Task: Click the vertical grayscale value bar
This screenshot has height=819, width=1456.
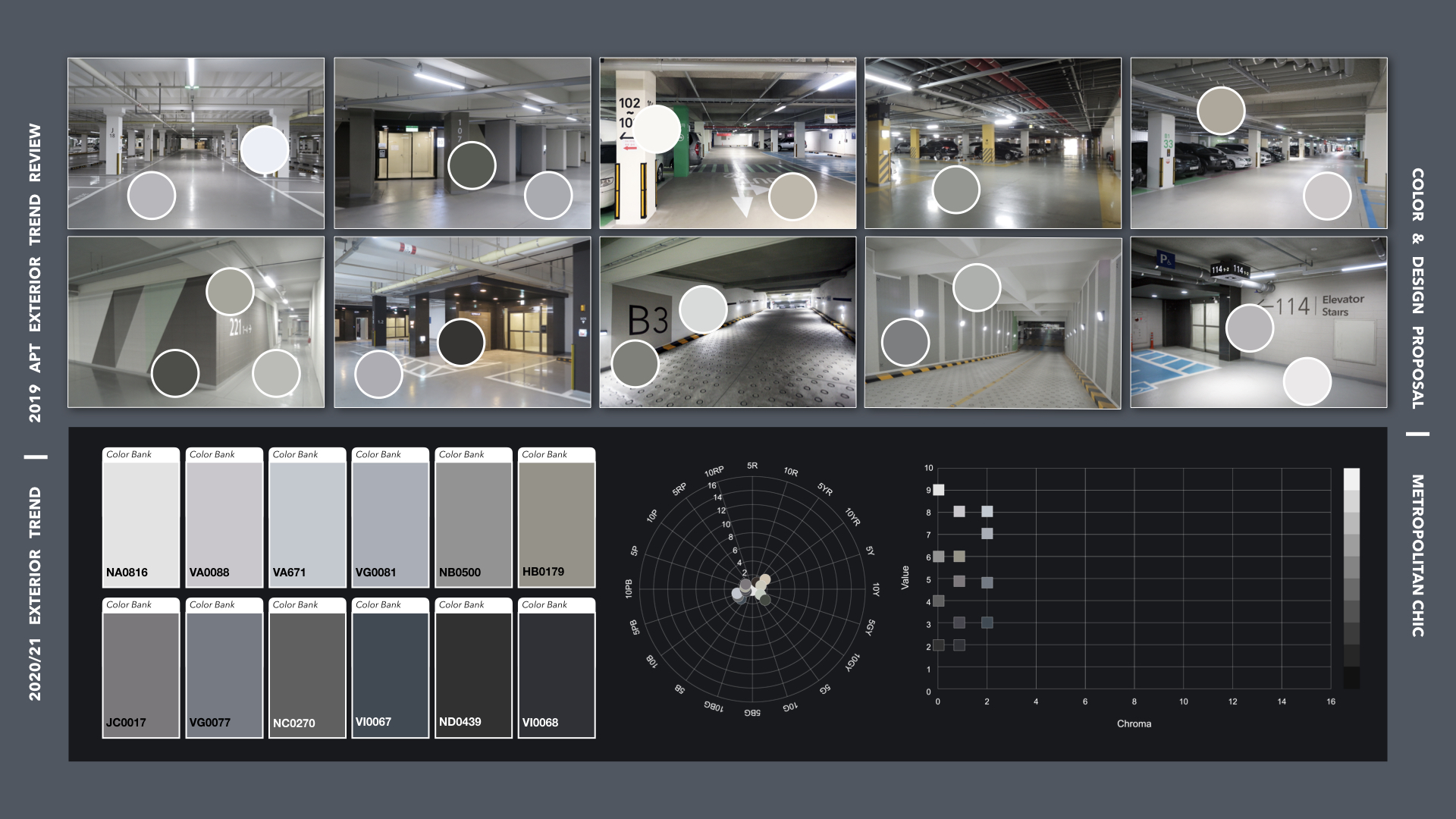Action: pyautogui.click(x=1351, y=578)
